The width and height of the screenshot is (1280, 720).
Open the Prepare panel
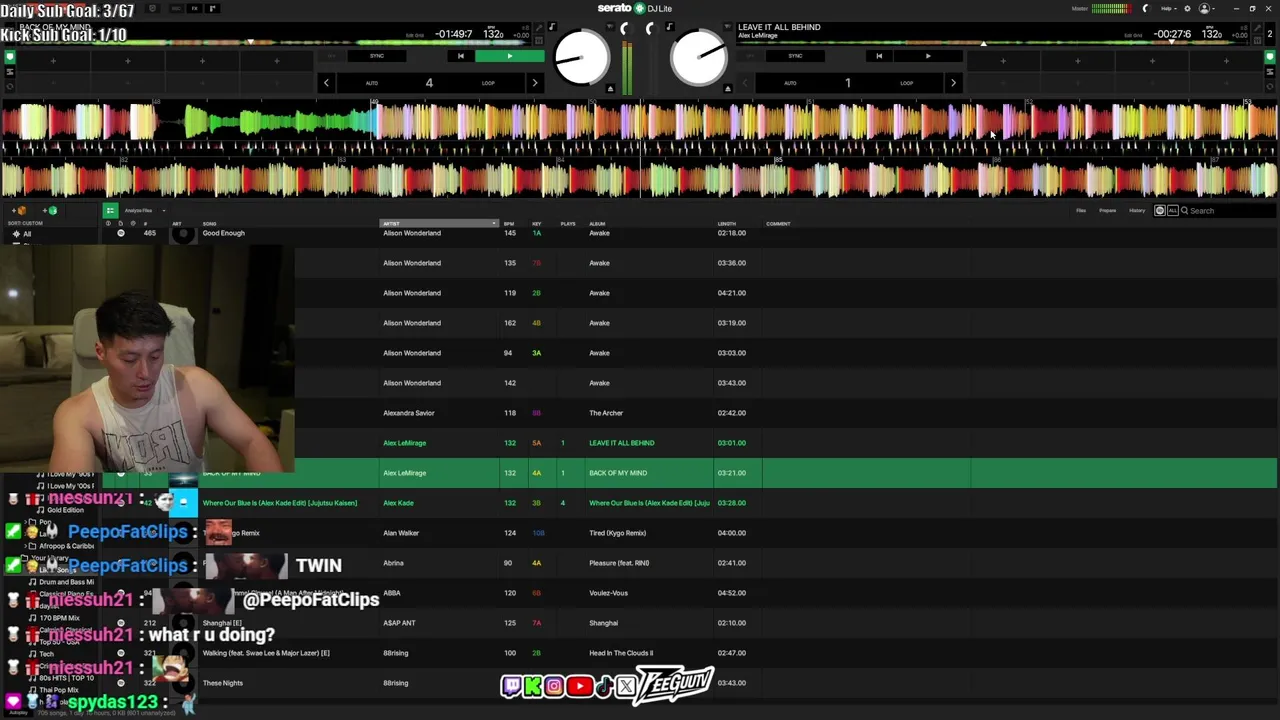pos(1108,210)
